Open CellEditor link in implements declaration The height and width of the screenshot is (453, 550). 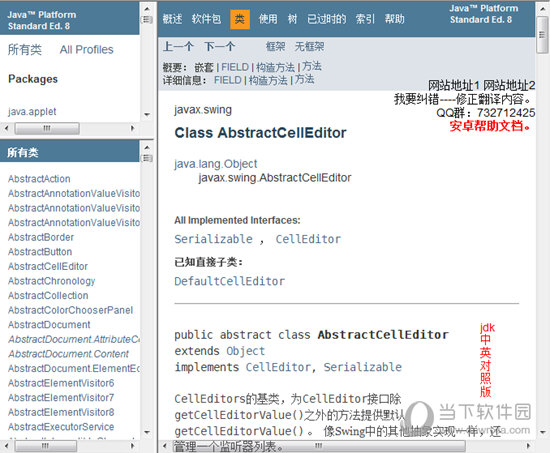pos(278,367)
